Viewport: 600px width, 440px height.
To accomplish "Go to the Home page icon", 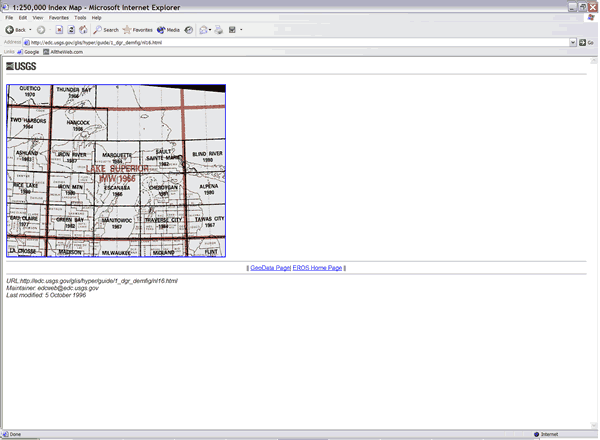I will click(x=83, y=30).
